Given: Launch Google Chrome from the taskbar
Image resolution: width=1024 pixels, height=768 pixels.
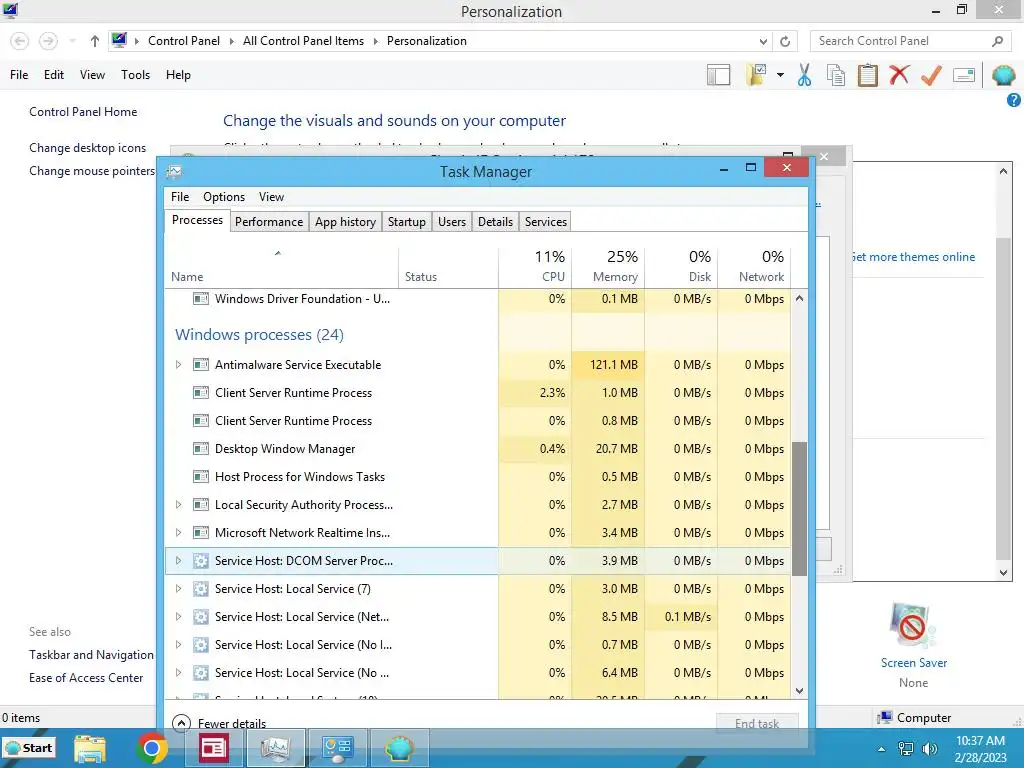Looking at the screenshot, I should click(x=152, y=748).
